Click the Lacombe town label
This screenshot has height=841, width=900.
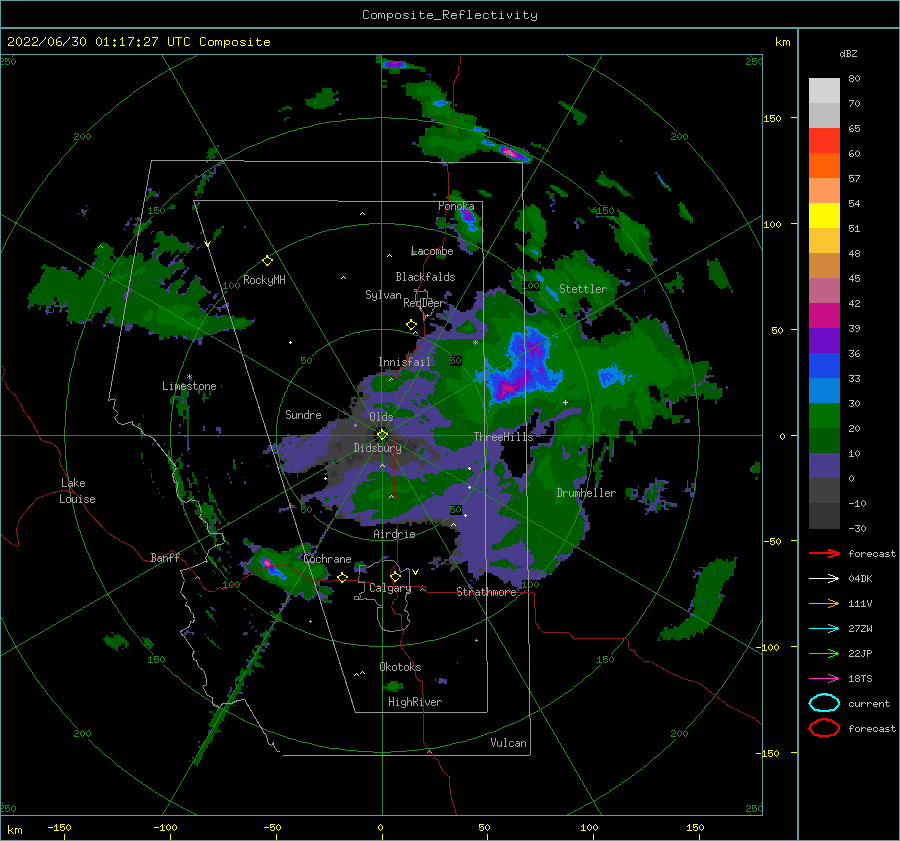[x=432, y=251]
